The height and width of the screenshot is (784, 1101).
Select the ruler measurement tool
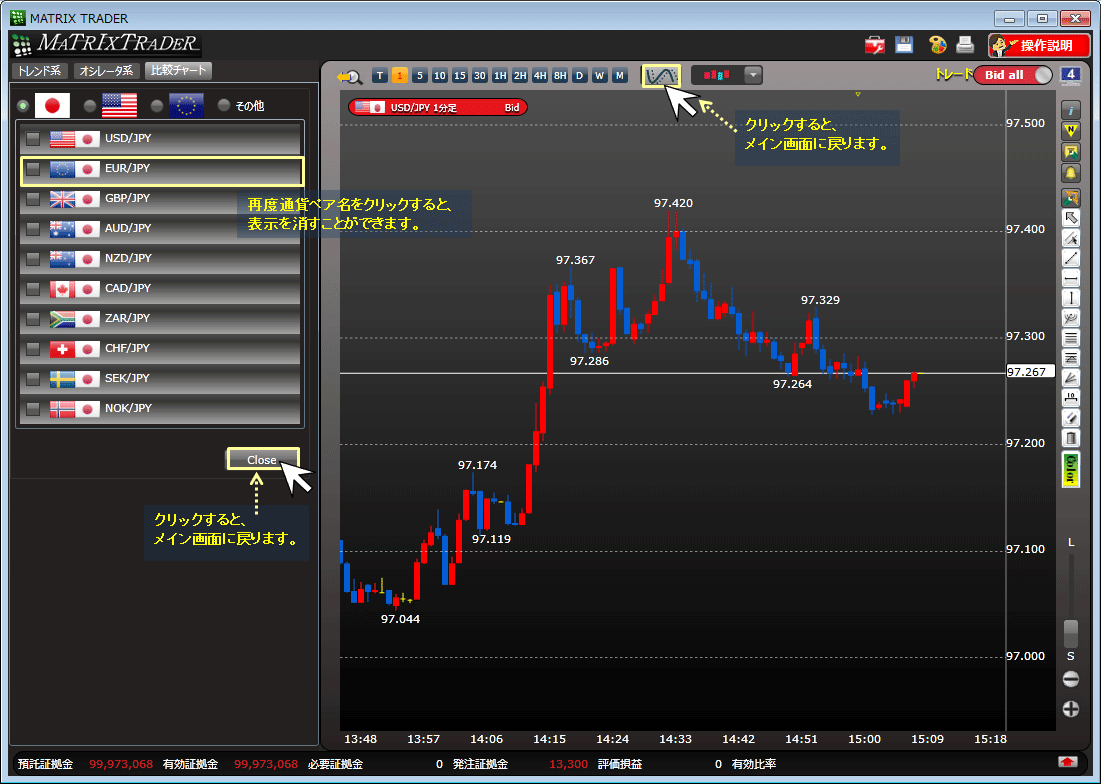1071,399
